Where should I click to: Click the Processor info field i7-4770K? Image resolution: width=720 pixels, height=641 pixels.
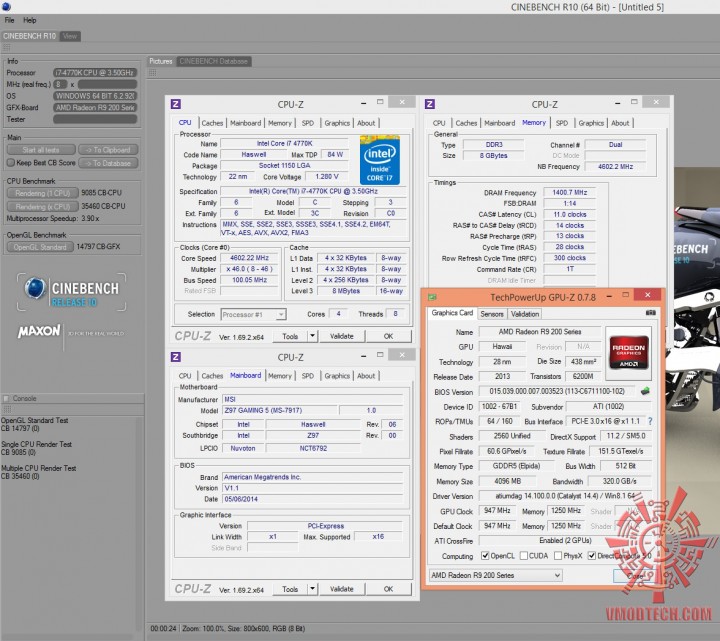[x=95, y=73]
